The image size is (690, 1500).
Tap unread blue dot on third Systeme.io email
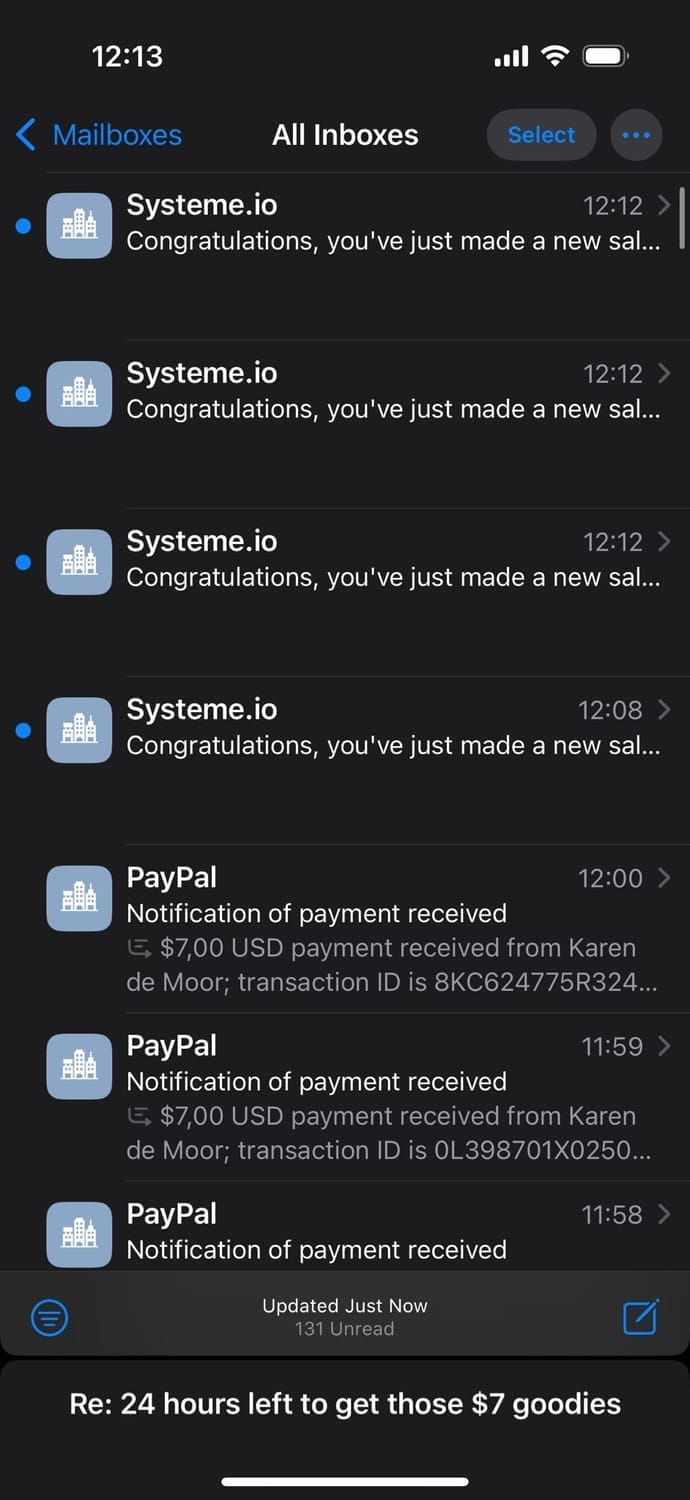pyautogui.click(x=24, y=562)
